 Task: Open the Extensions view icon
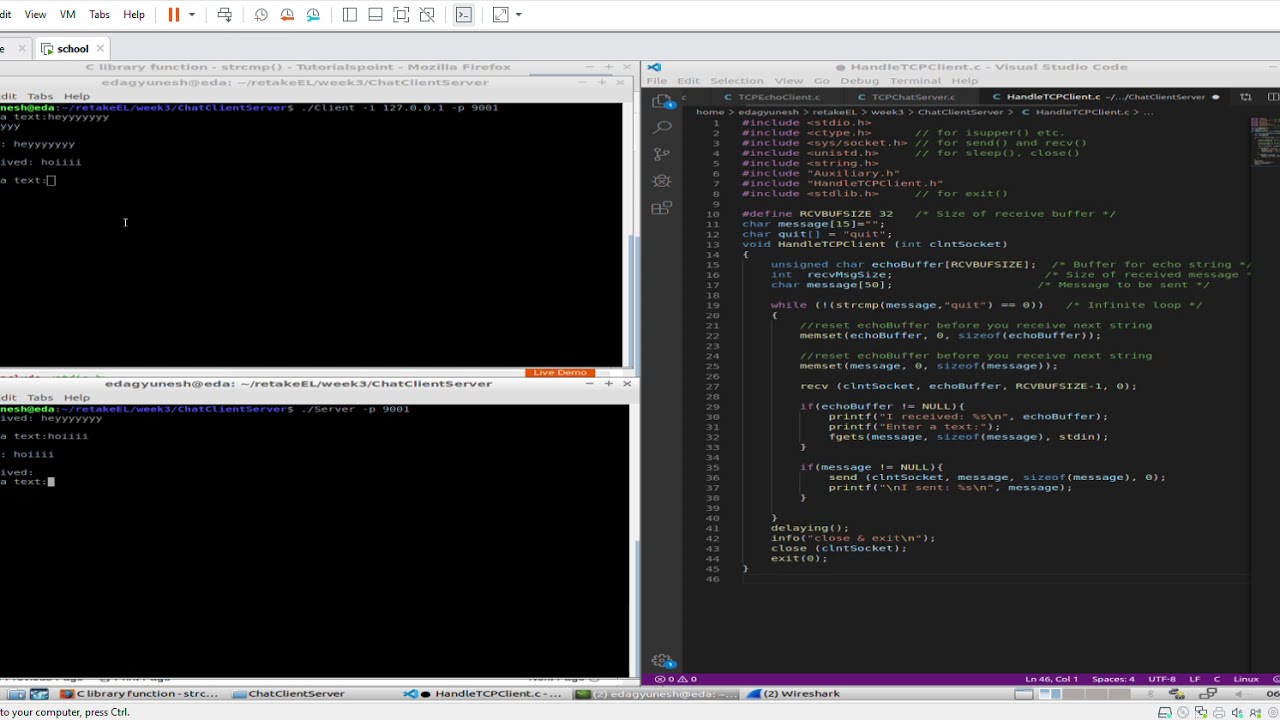(x=661, y=208)
